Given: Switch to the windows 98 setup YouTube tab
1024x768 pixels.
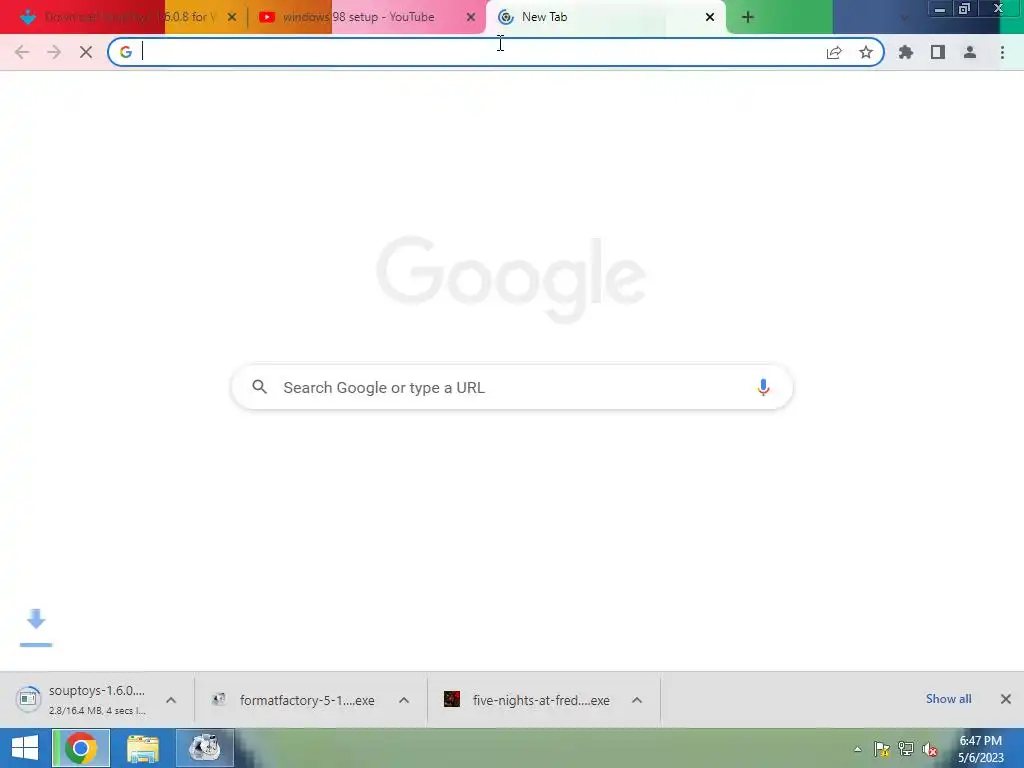Looking at the screenshot, I should coord(367,17).
